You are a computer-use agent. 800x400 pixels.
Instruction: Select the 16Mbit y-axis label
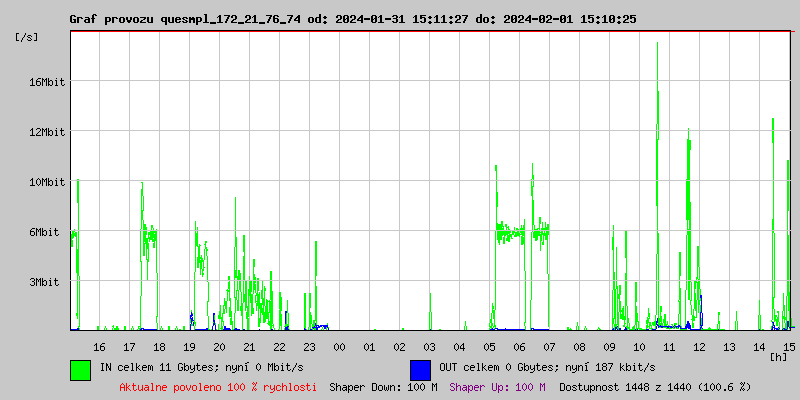(47, 81)
